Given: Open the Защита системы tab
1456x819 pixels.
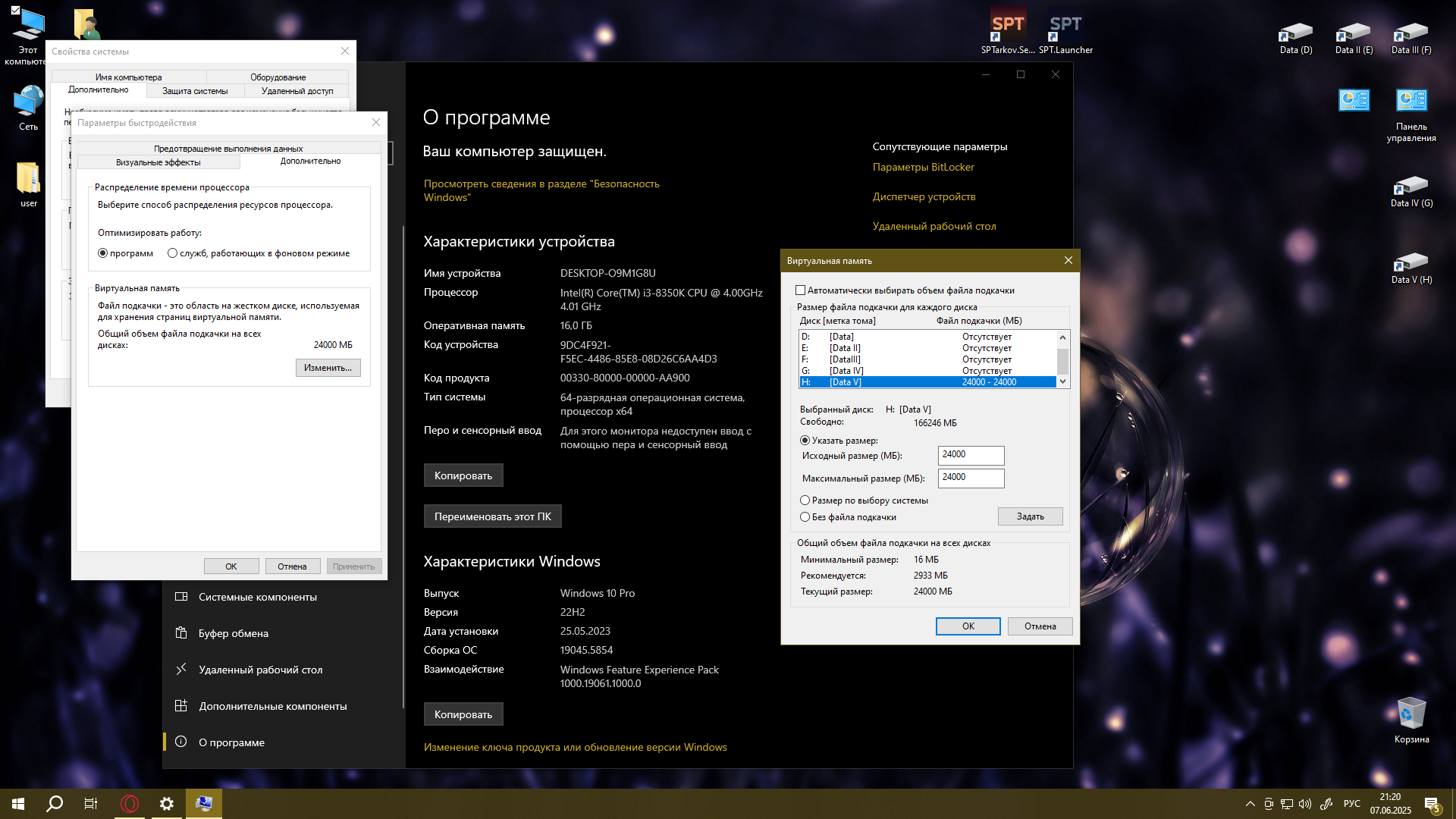Looking at the screenshot, I should (194, 91).
